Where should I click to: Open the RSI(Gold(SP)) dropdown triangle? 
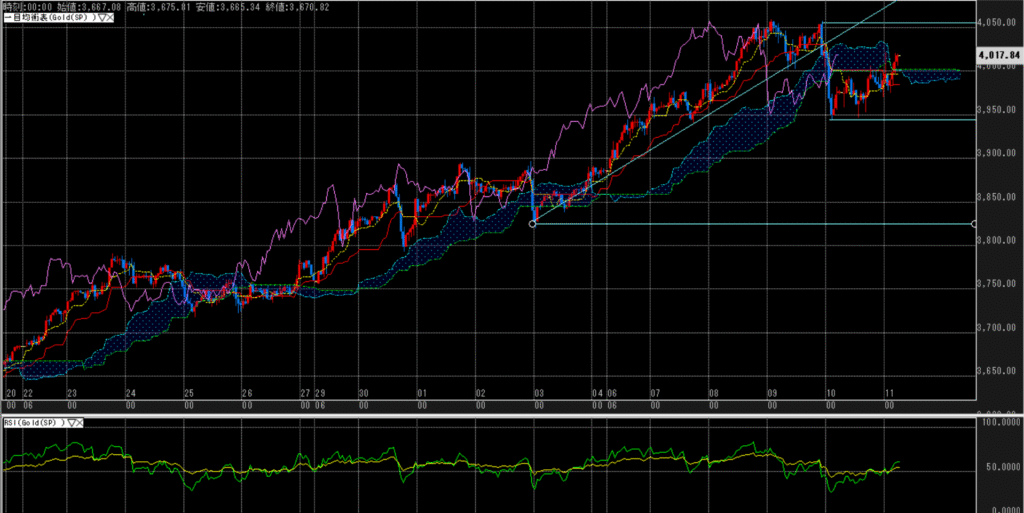coord(70,423)
